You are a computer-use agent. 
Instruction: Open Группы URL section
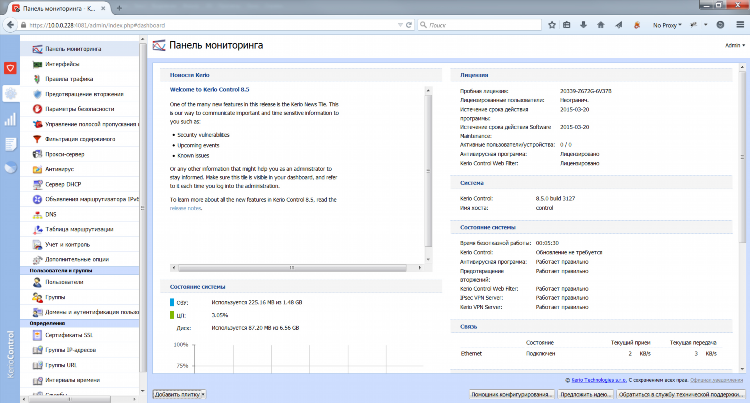(60, 365)
